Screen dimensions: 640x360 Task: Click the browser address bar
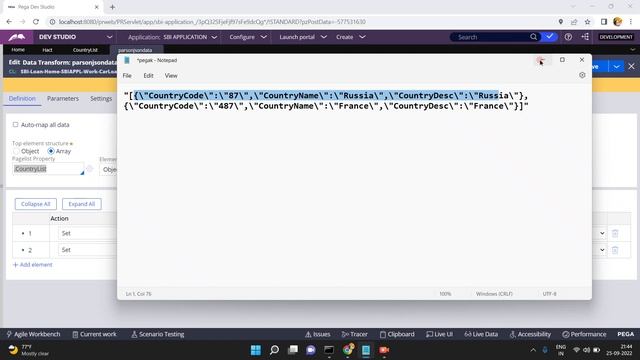302,22
